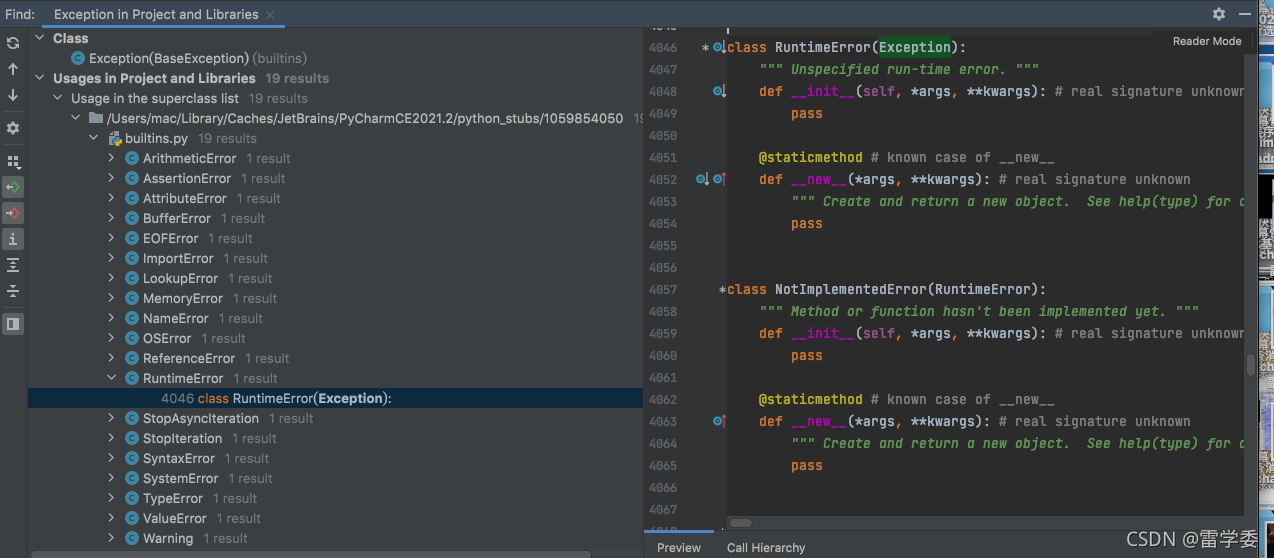Go to previous occurrence with up arrow

[13, 69]
